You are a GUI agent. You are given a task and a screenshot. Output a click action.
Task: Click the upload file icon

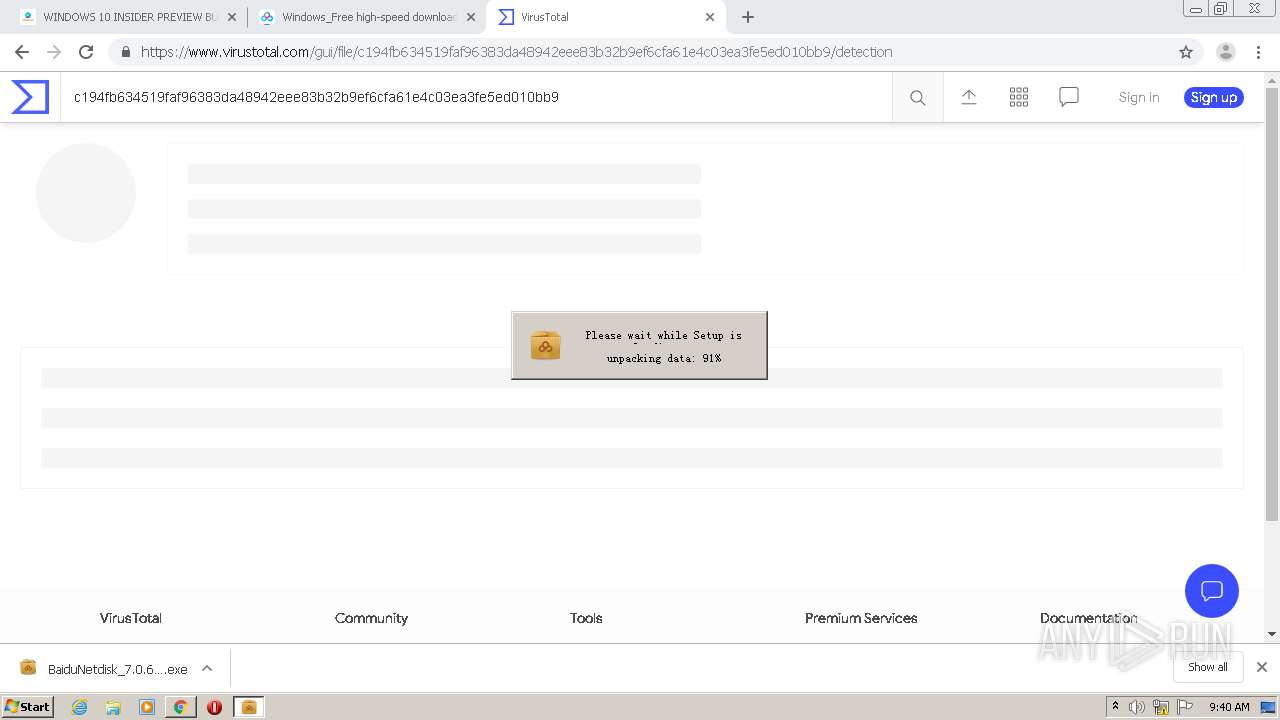pyautogui.click(x=969, y=97)
